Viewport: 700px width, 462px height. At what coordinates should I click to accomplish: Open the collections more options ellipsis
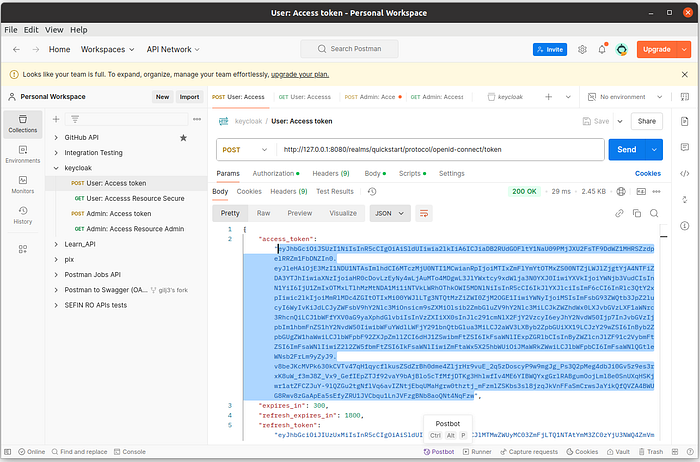point(197,119)
